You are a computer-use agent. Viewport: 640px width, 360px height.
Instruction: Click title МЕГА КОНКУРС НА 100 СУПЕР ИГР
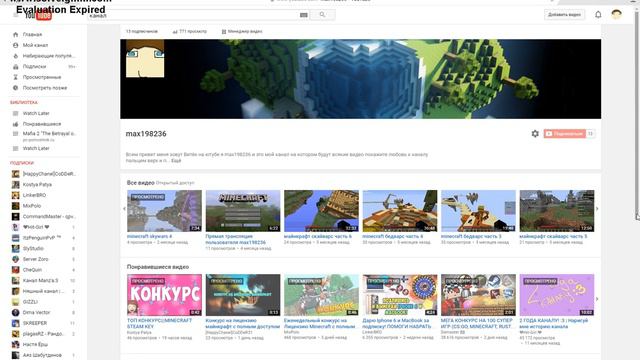(x=477, y=324)
